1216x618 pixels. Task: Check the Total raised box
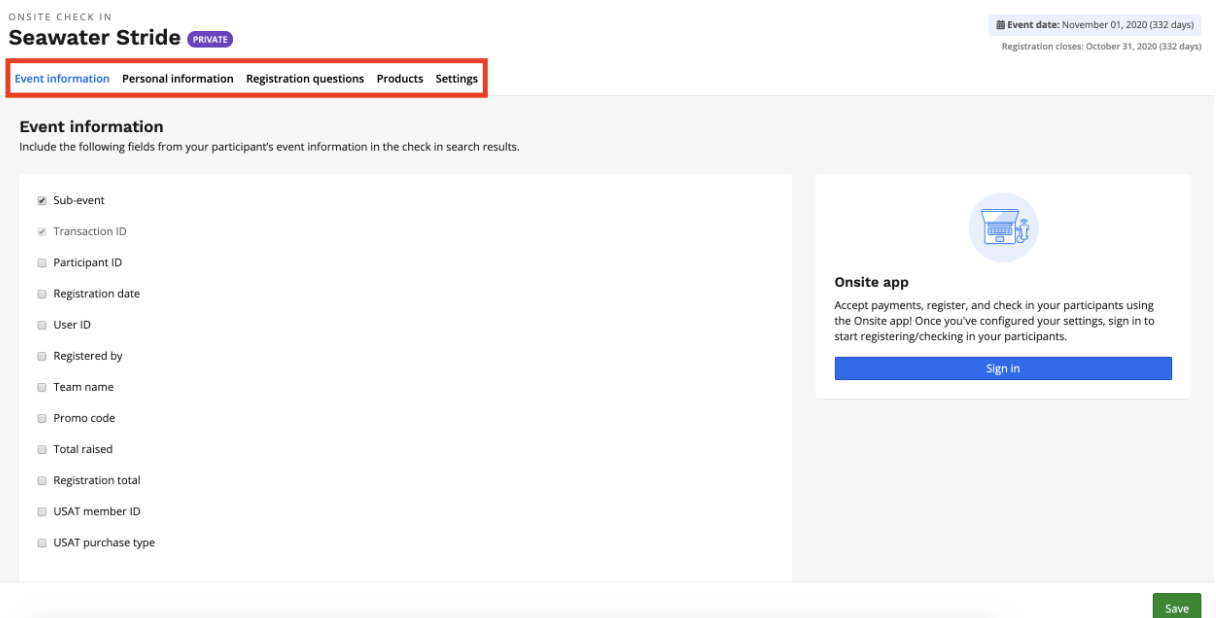tap(42, 449)
